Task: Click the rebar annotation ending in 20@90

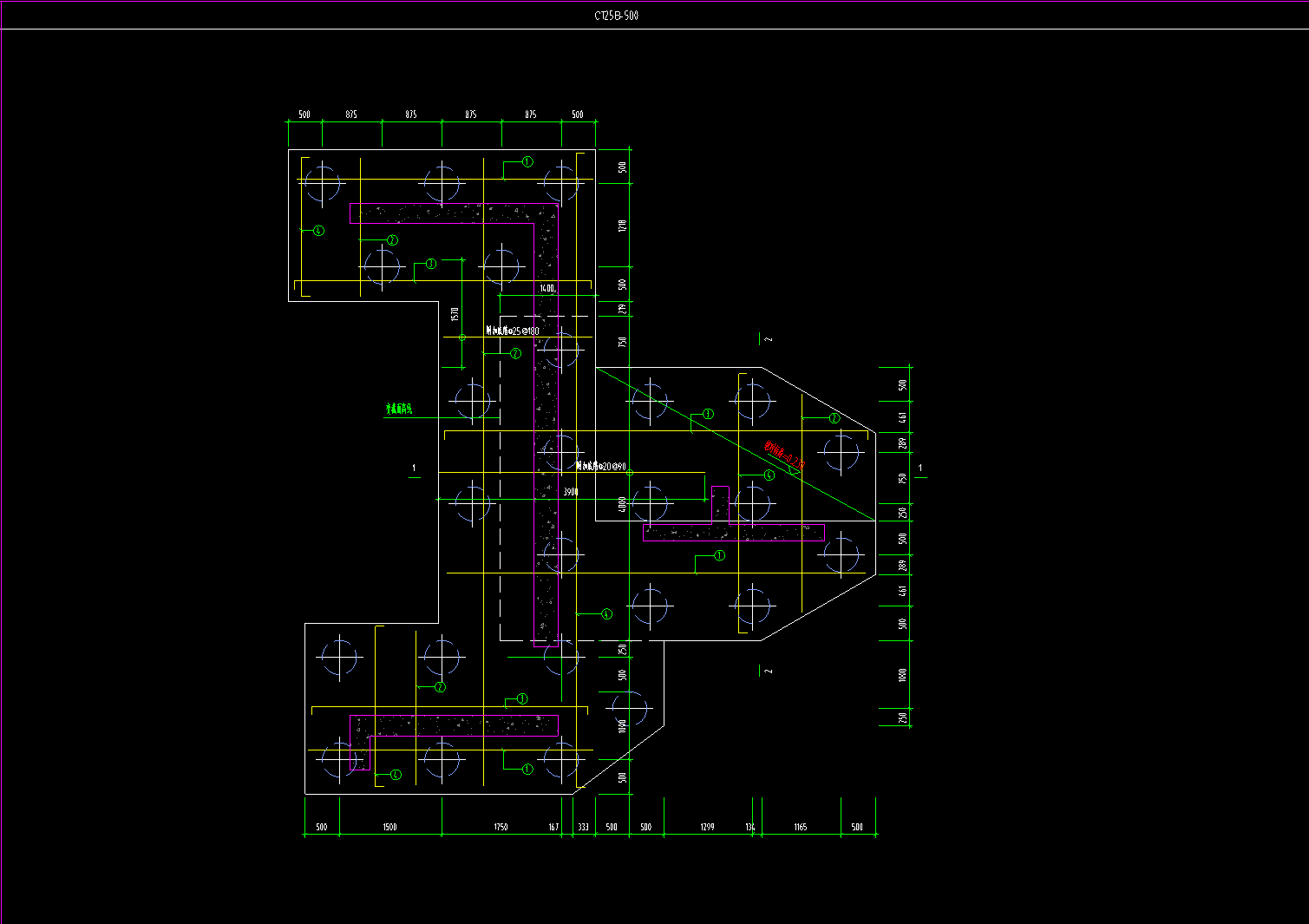Action: coord(602,467)
